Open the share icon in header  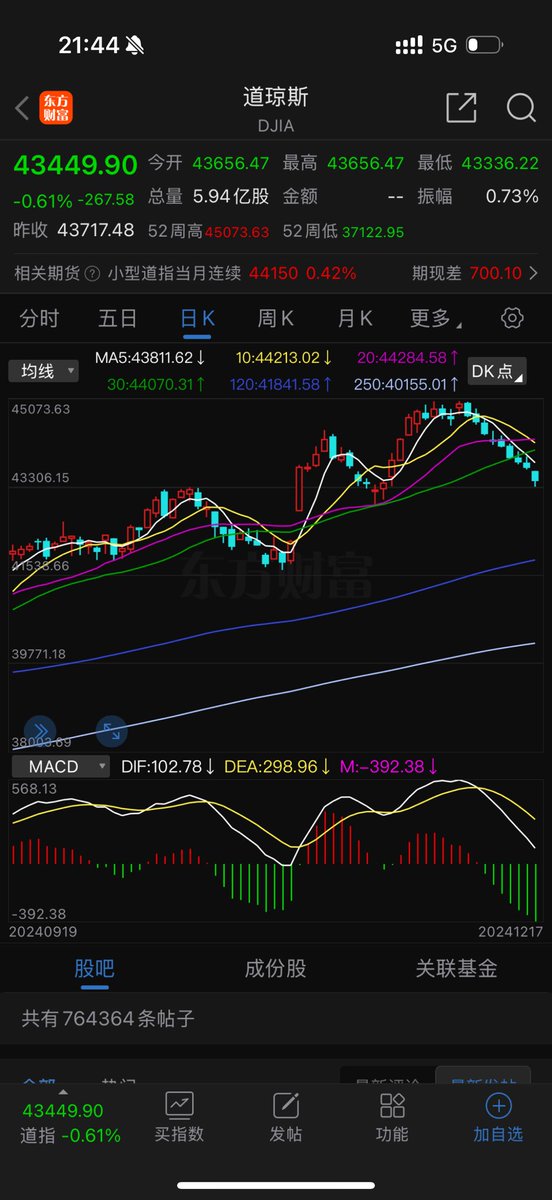tap(461, 108)
